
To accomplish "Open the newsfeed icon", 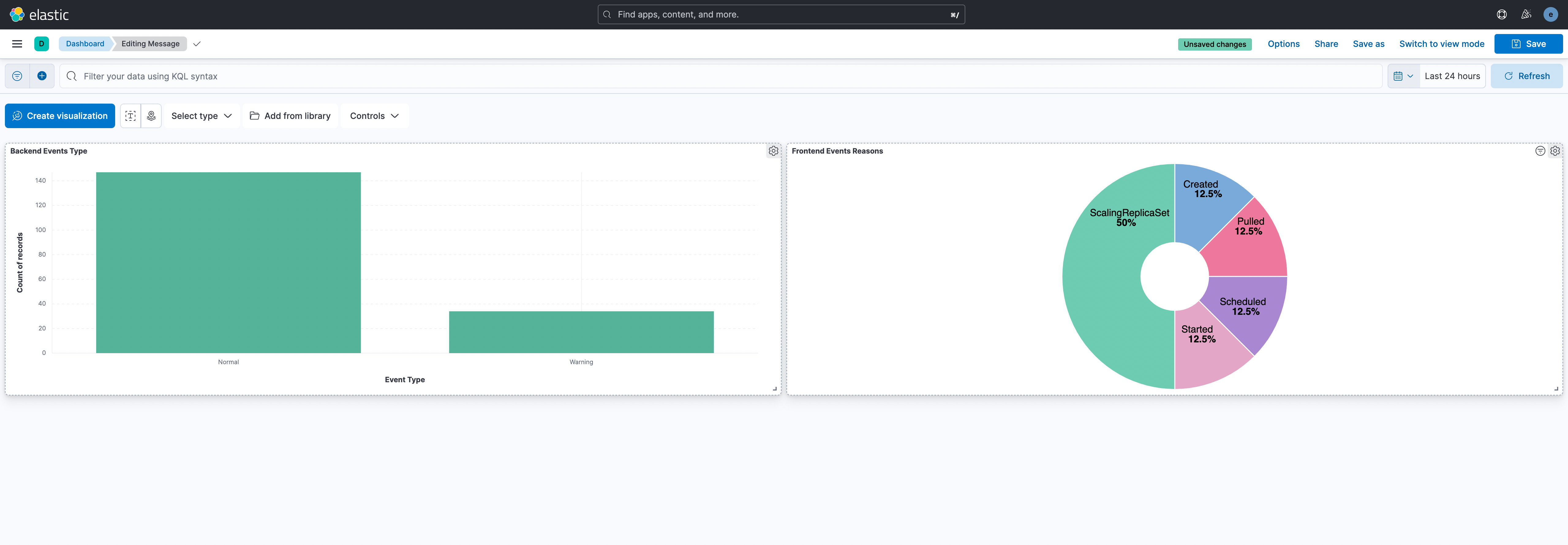I will coord(1526,15).
